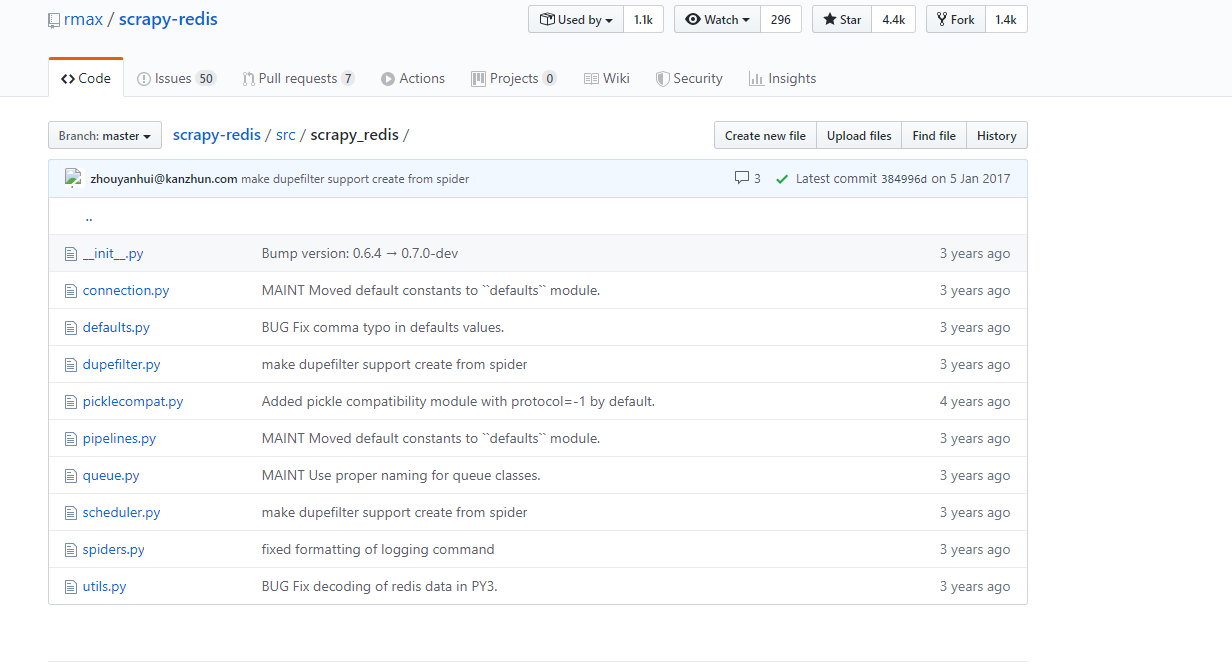
Task: Click the green commit status checkmark
Action: (782, 179)
